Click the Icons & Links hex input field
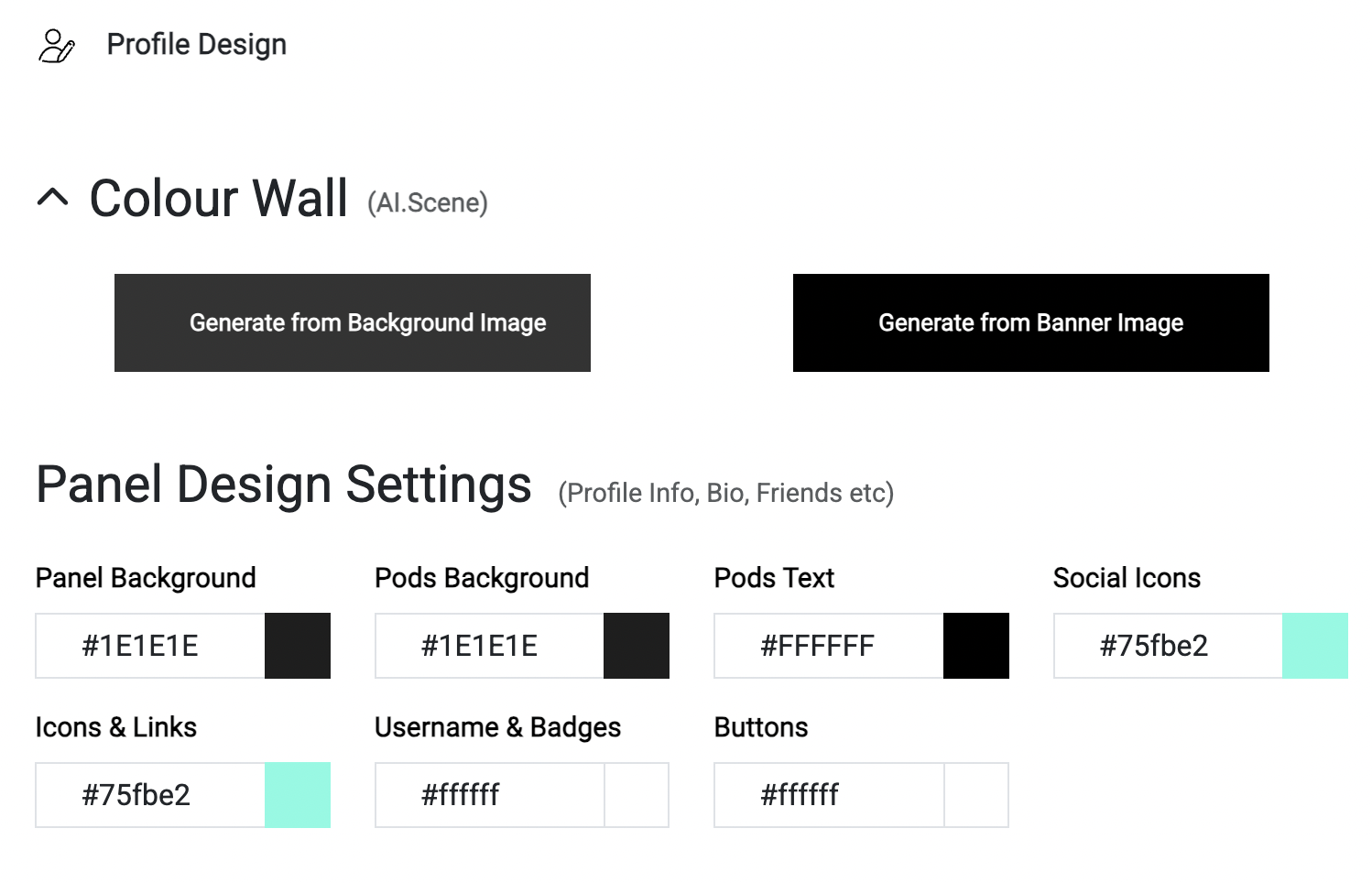This screenshot has height=883, width=1372. pos(150,795)
